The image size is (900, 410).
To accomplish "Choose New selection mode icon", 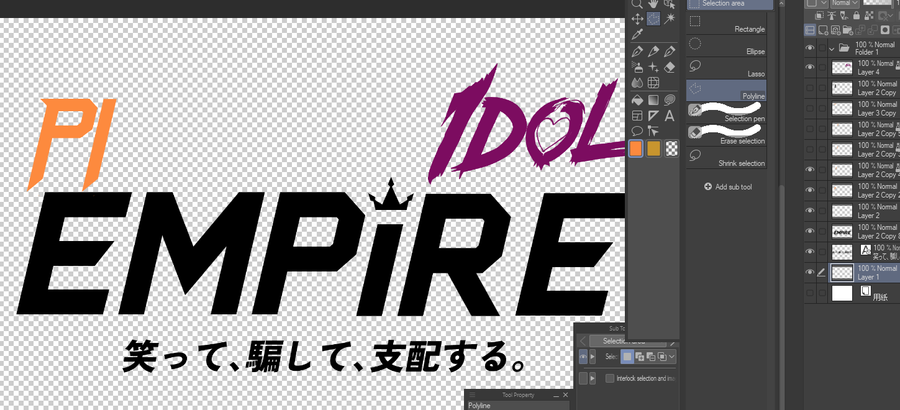I will click(x=627, y=357).
